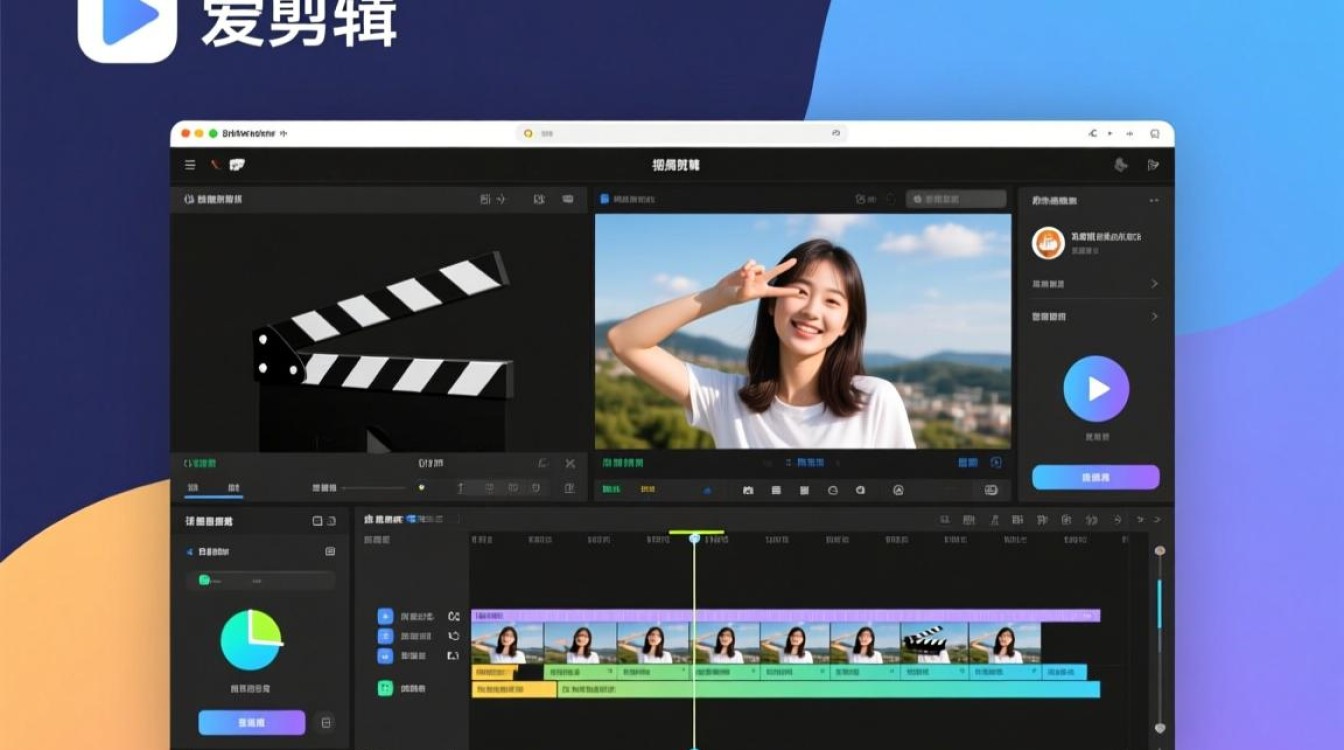Image resolution: width=1344 pixels, height=750 pixels.
Task: Click the yellow text tab in the center viewer toolbar
Action: [648, 490]
